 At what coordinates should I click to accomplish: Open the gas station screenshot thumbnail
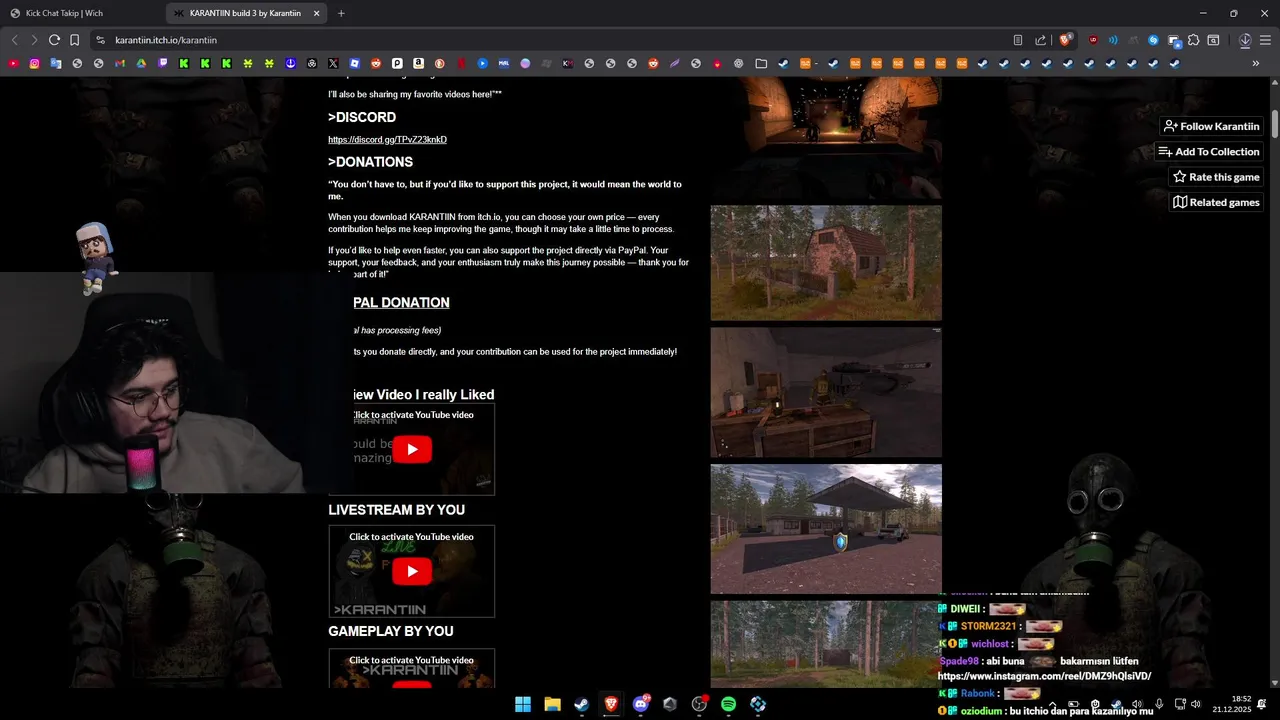(x=826, y=529)
